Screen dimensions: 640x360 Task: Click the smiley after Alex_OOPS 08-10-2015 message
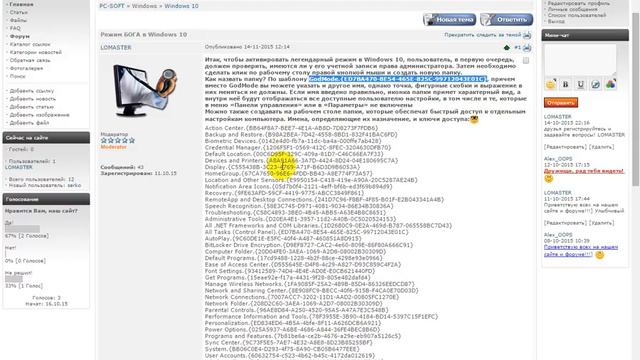599,255
